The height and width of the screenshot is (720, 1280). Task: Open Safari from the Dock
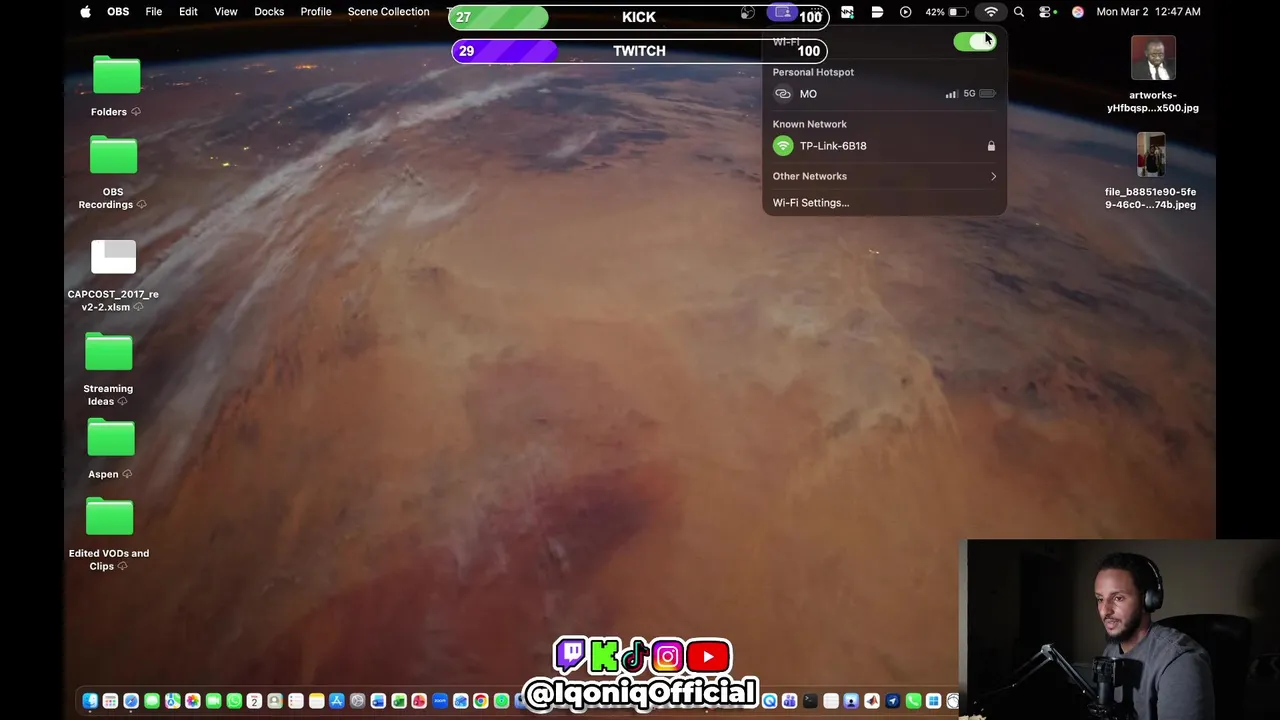pyautogui.click(x=131, y=701)
